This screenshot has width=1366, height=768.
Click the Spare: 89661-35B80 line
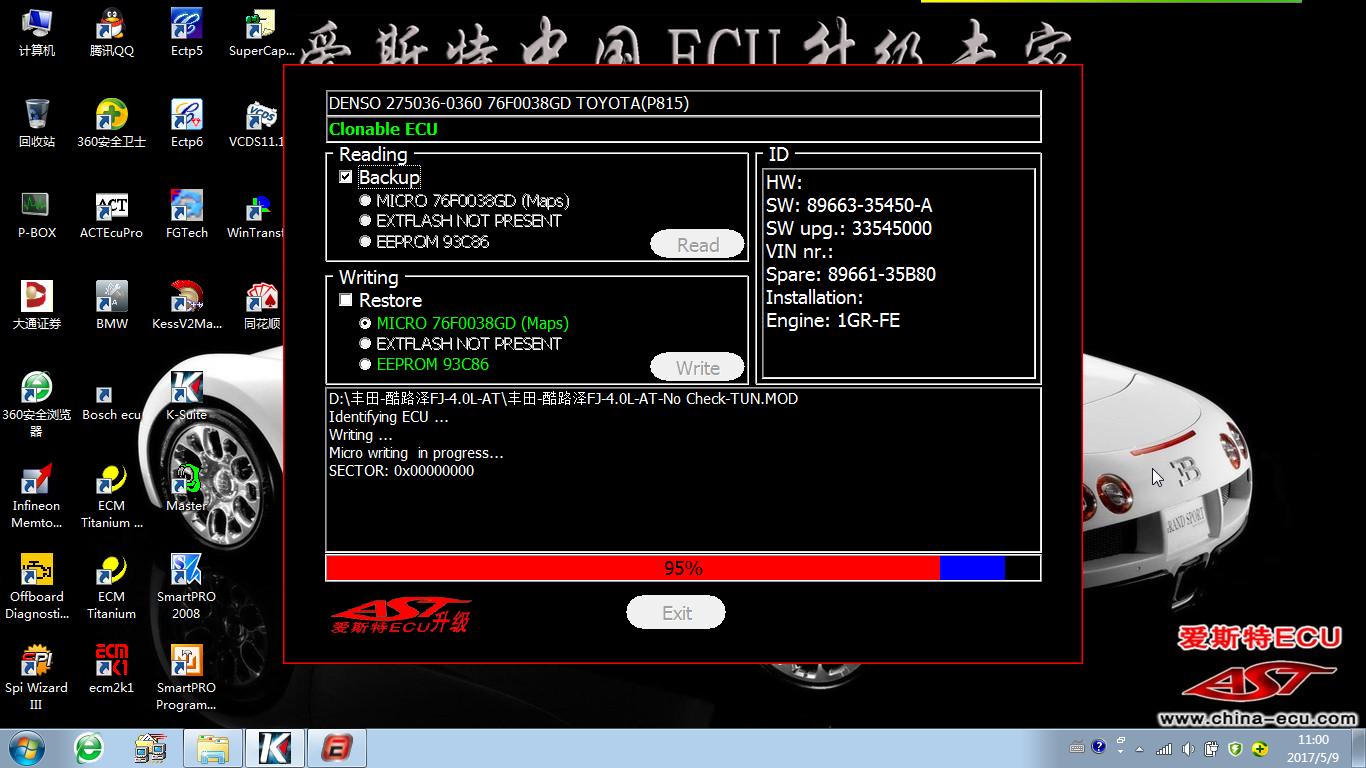851,274
